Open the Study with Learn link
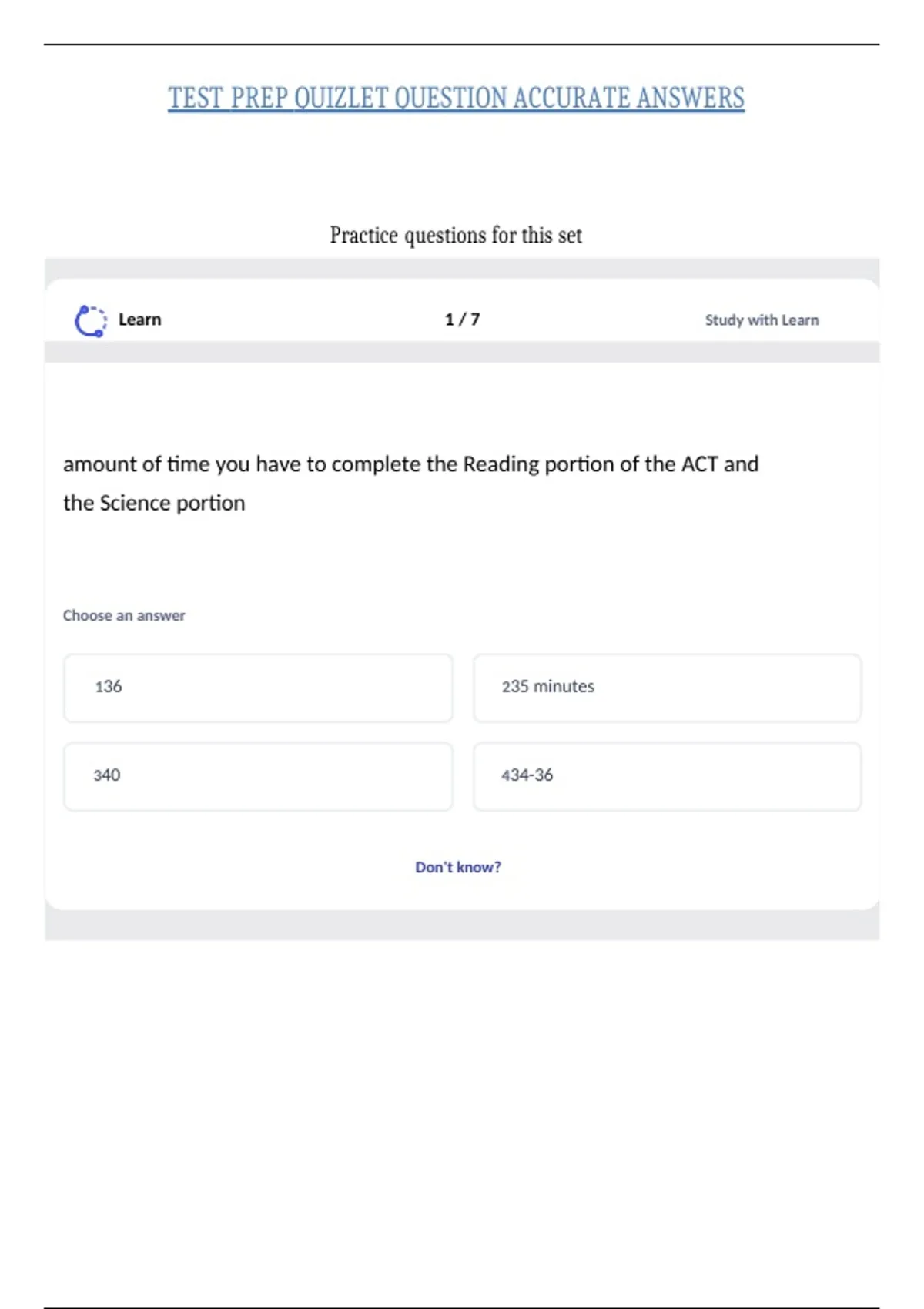Screen dimensions: 924x1309 point(762,320)
